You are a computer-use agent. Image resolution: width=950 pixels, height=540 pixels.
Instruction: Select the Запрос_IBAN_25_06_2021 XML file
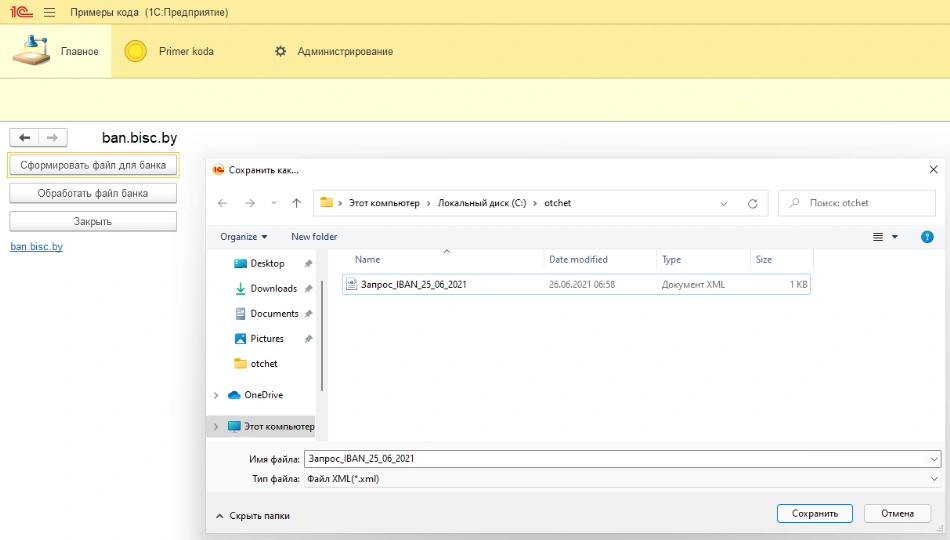click(x=413, y=284)
